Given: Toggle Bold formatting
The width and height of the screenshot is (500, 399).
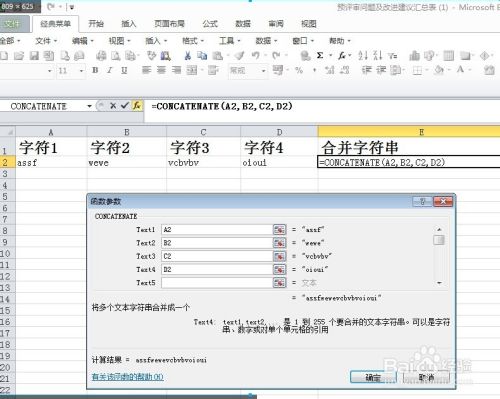Looking at the screenshot, I should tap(95, 70).
